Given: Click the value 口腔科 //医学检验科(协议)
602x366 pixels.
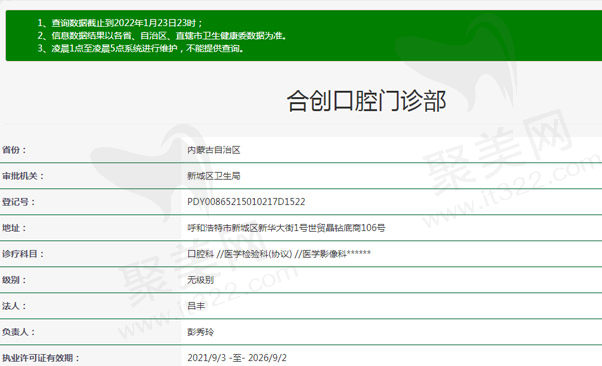Looking at the screenshot, I should coord(279,253).
